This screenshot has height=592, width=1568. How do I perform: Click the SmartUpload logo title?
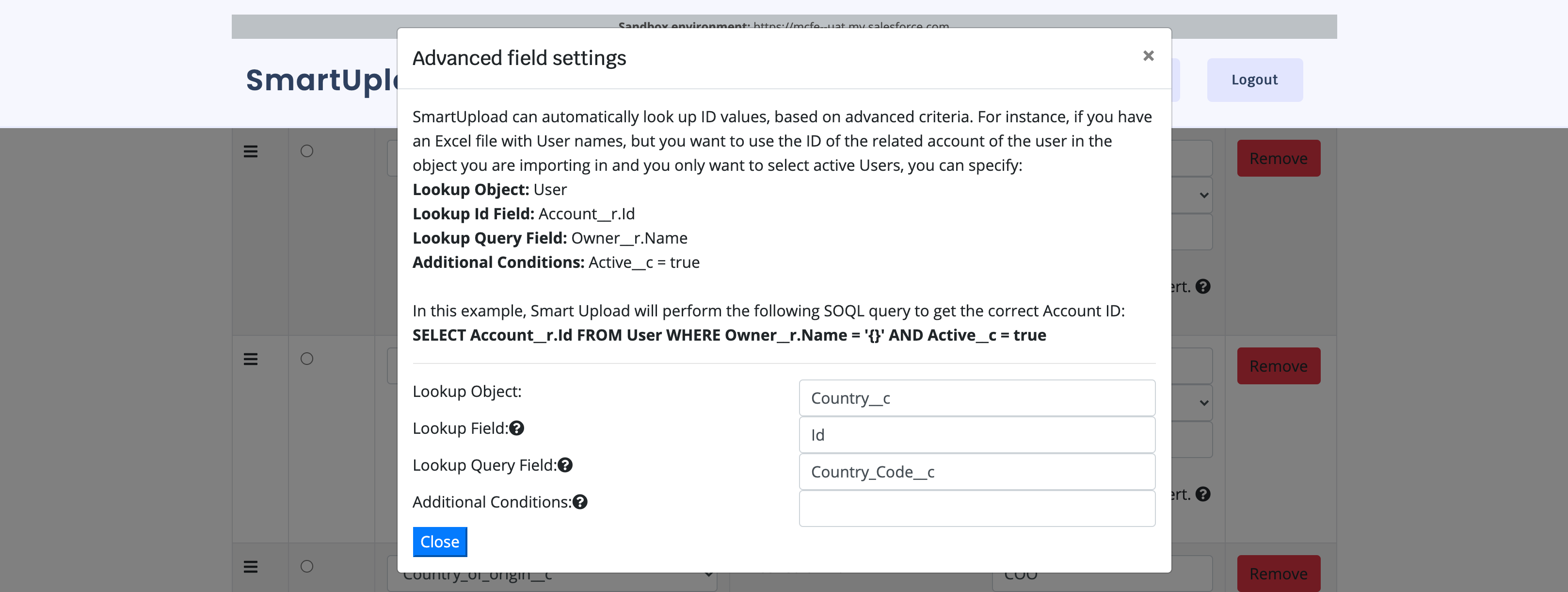point(322,81)
